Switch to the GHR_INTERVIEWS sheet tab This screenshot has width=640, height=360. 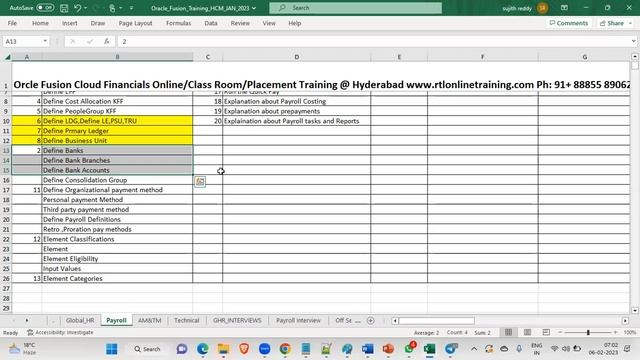coord(237,320)
